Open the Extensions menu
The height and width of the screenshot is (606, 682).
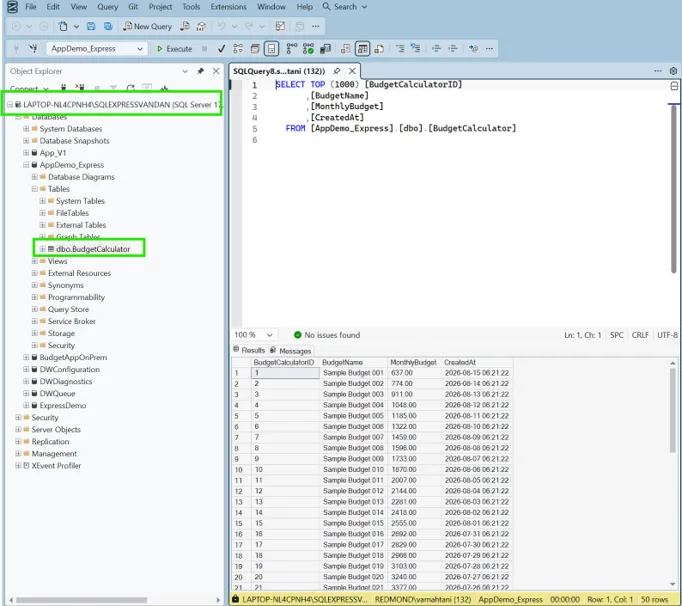click(228, 7)
